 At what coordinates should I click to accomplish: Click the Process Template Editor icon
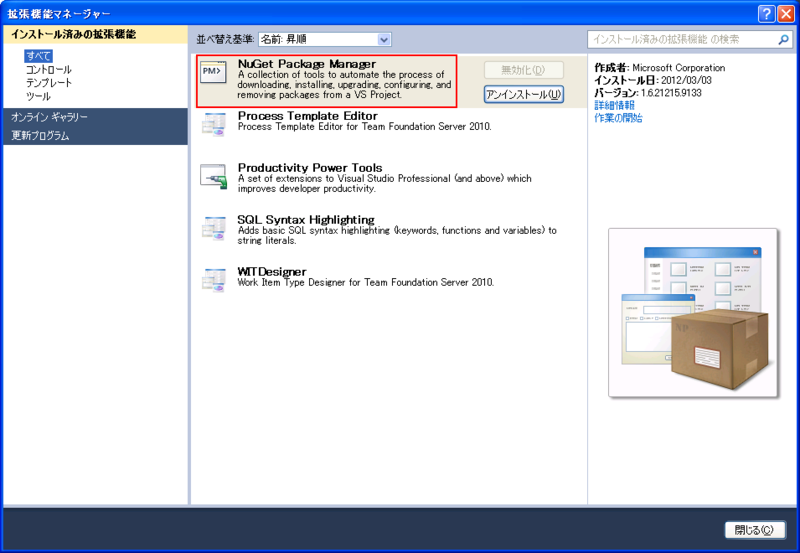click(x=213, y=125)
